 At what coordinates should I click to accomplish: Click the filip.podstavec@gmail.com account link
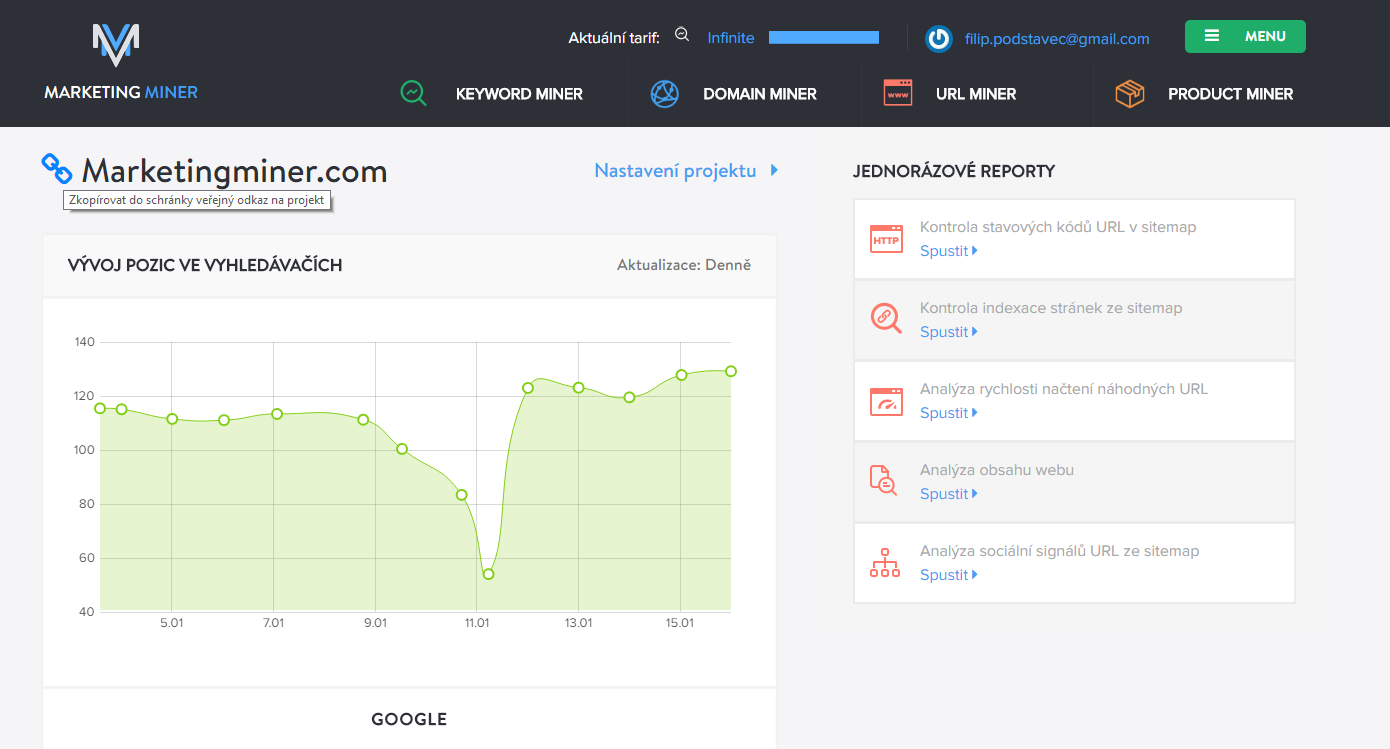tap(1057, 39)
